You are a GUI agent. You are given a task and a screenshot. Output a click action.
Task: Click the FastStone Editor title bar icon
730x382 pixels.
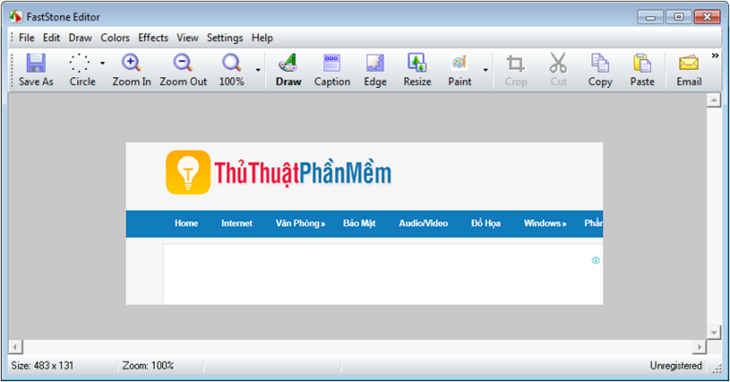coord(16,17)
